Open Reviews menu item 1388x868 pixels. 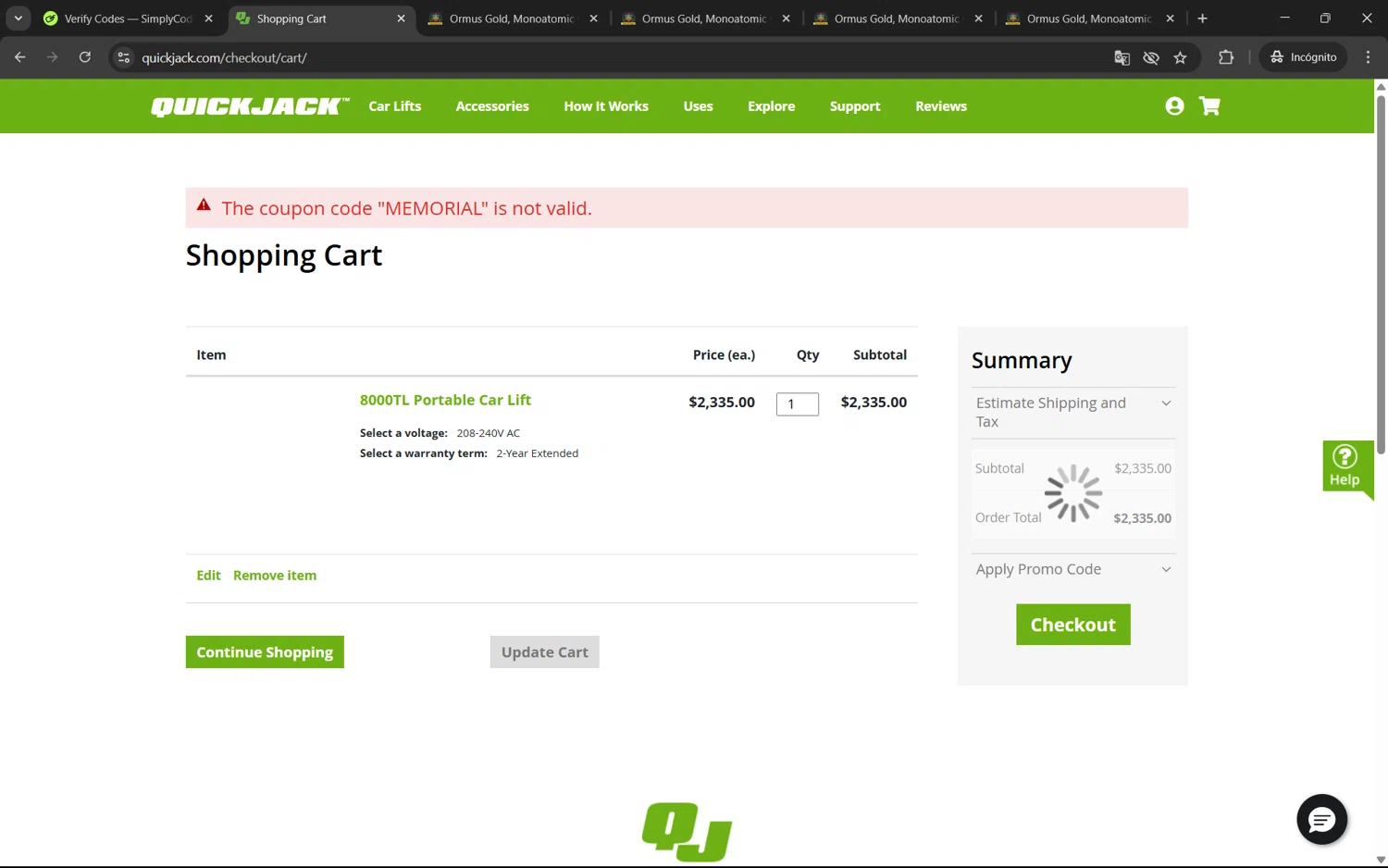tap(941, 106)
